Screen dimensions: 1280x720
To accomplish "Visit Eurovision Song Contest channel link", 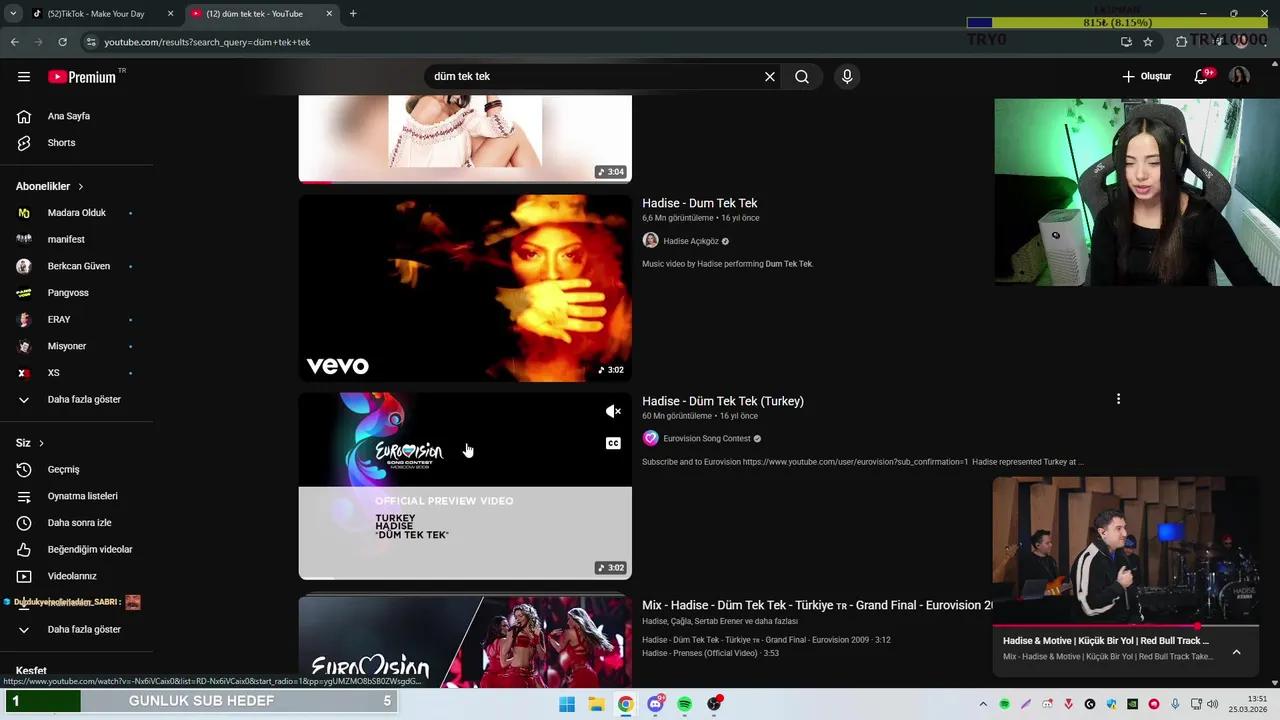I will point(707,439).
